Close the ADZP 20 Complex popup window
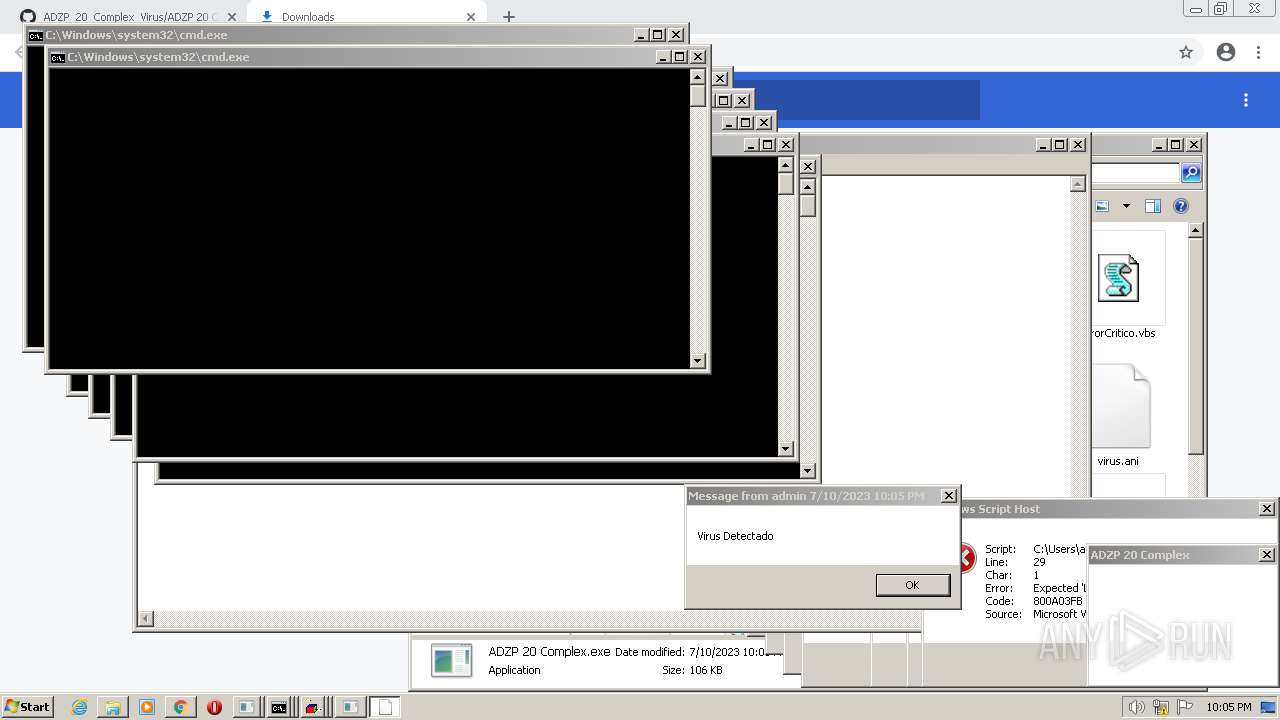Viewport: 1280px width, 720px height. click(x=1266, y=555)
